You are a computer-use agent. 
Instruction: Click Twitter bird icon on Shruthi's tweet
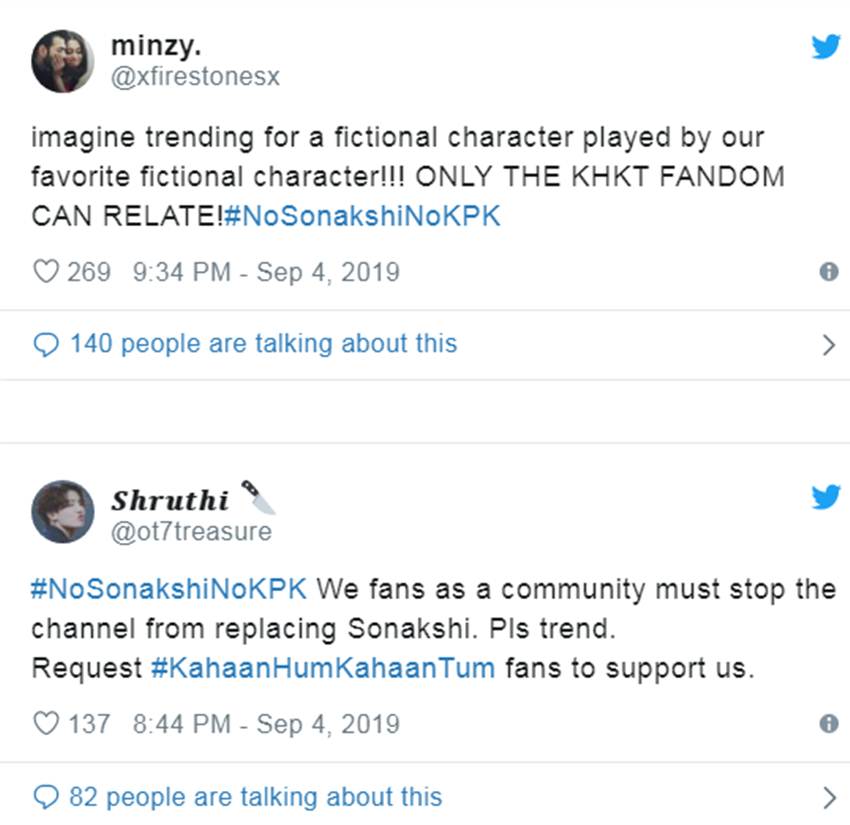tap(825, 497)
